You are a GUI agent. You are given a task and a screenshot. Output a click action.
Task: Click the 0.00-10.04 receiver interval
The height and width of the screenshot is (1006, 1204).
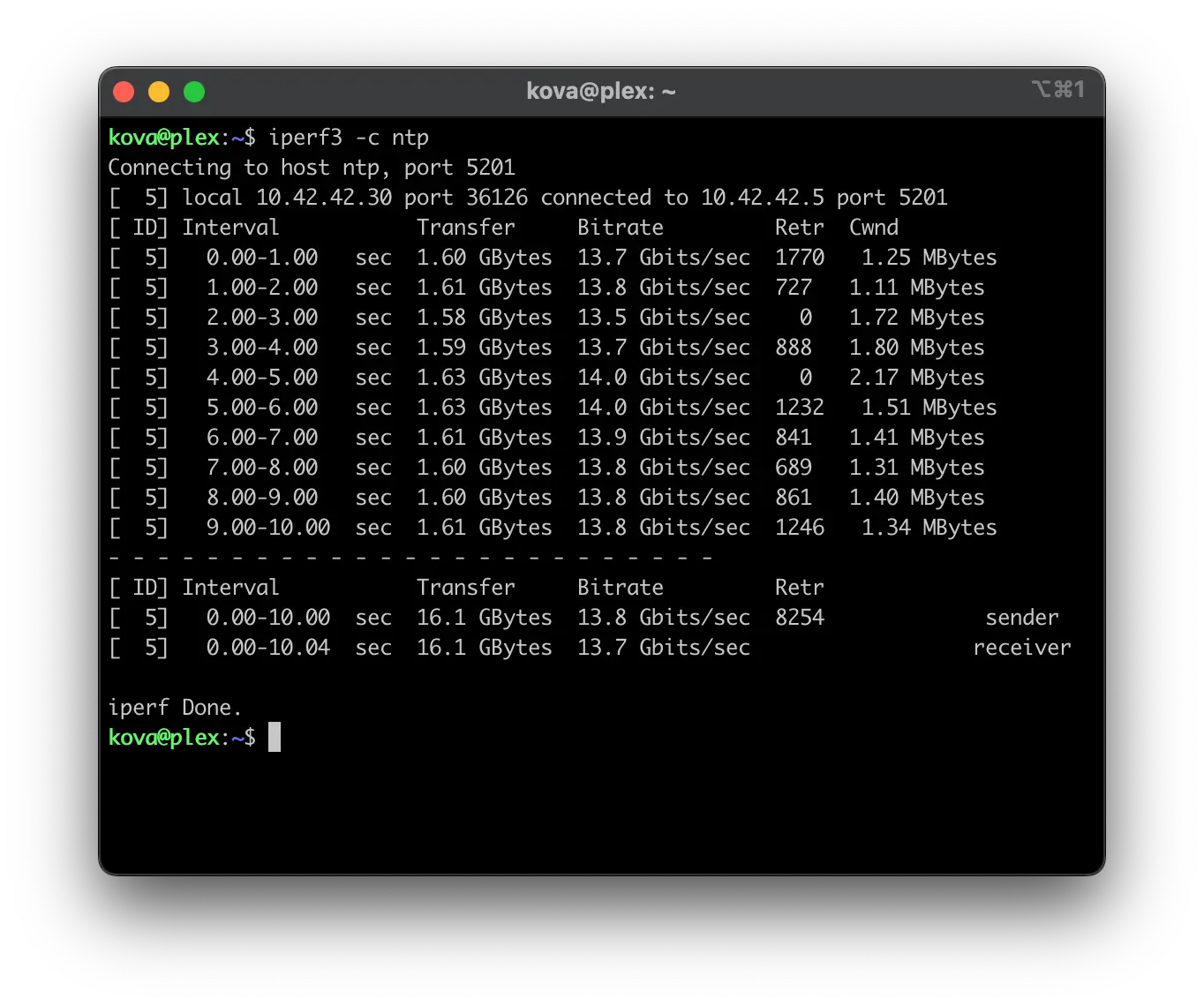(x=268, y=648)
